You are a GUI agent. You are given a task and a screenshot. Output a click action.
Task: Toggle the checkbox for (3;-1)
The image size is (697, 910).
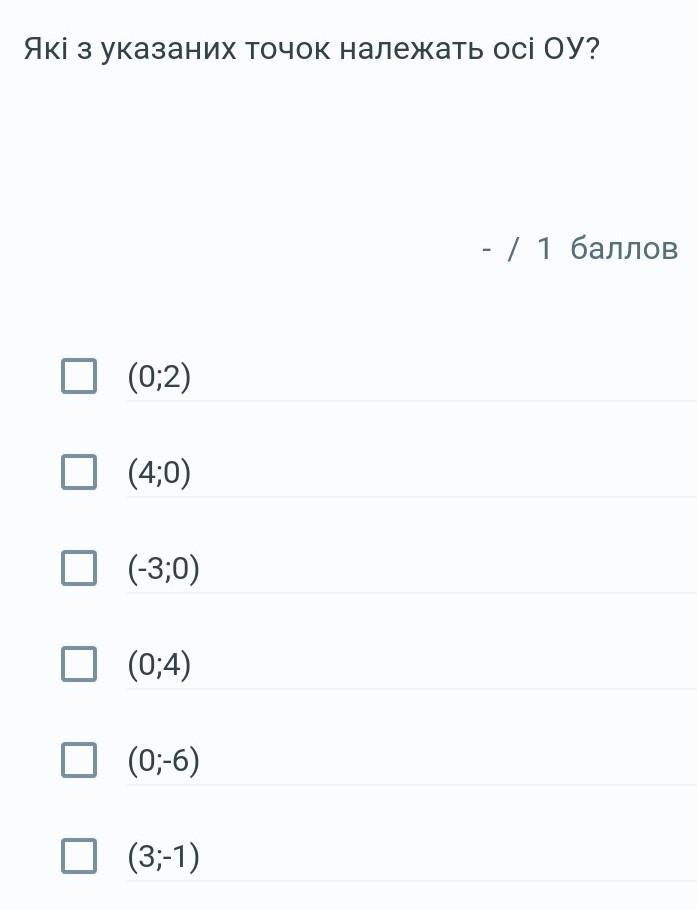pyautogui.click(x=79, y=857)
